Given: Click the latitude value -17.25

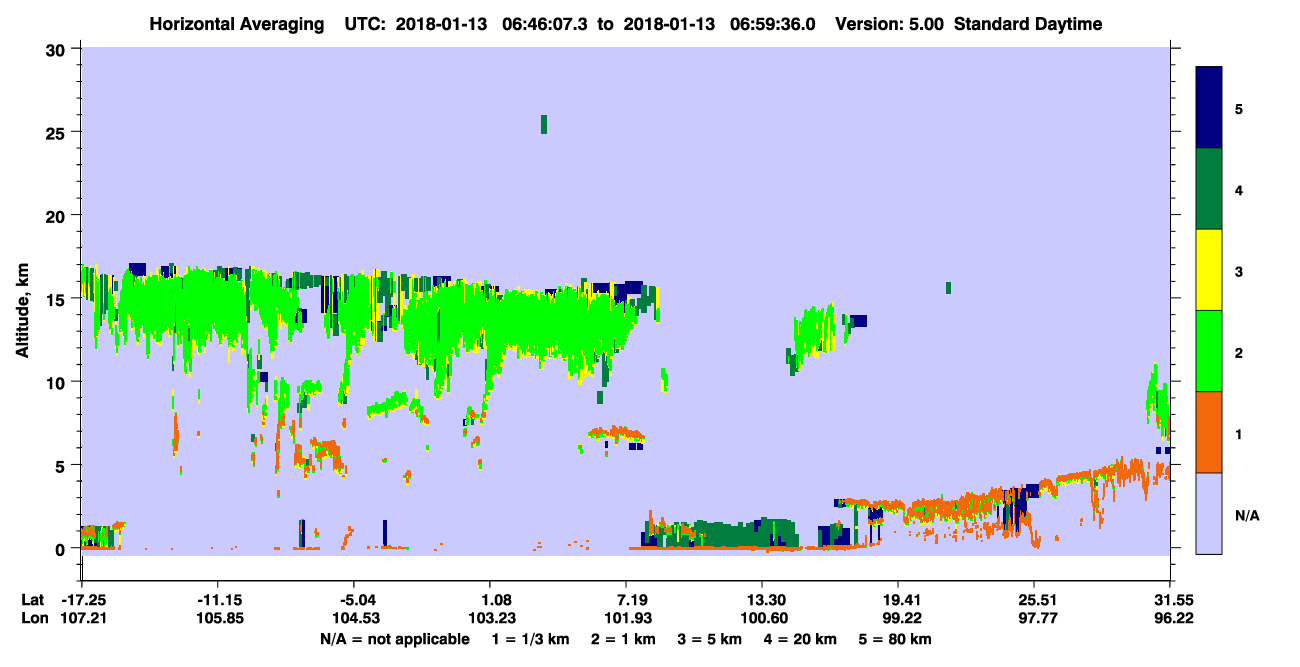Looking at the screenshot, I should click(82, 600).
